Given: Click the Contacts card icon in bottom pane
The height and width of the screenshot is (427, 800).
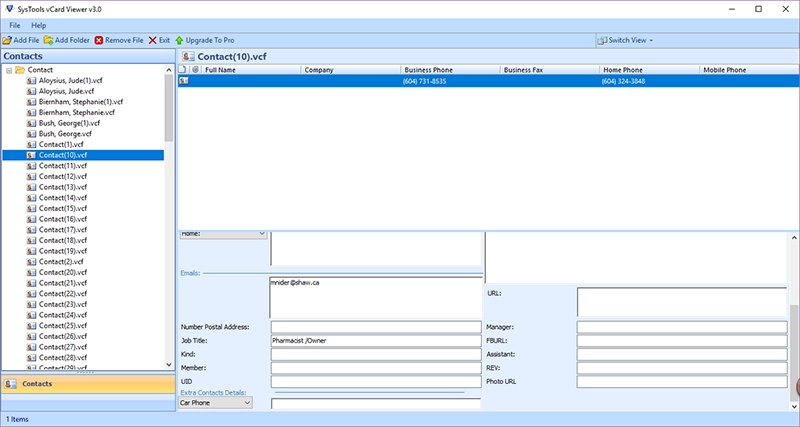Looking at the screenshot, I should [11, 384].
